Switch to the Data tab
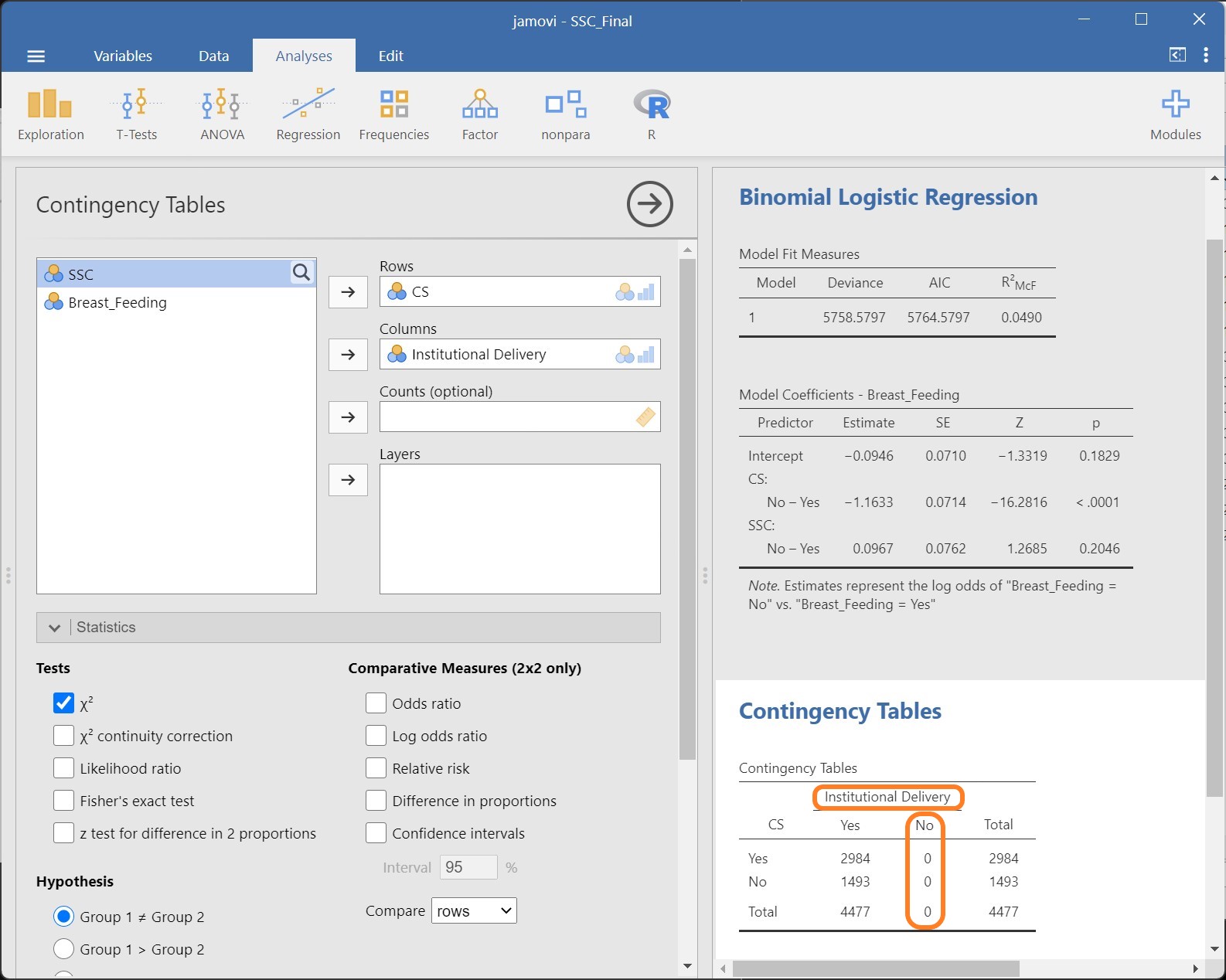Viewport: 1226px width, 980px height. pyautogui.click(x=213, y=56)
